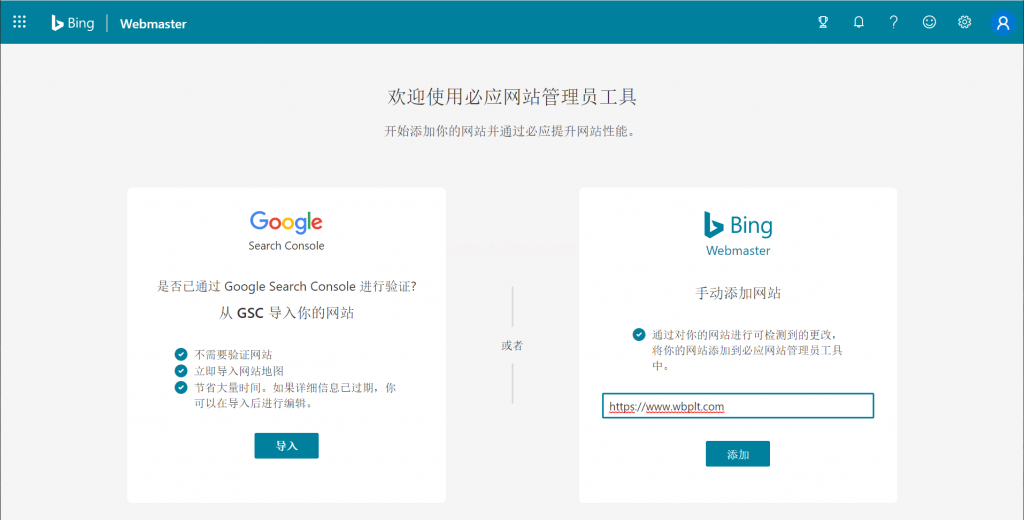Open the app launcher grid menu
1024x520 pixels.
tap(20, 22)
